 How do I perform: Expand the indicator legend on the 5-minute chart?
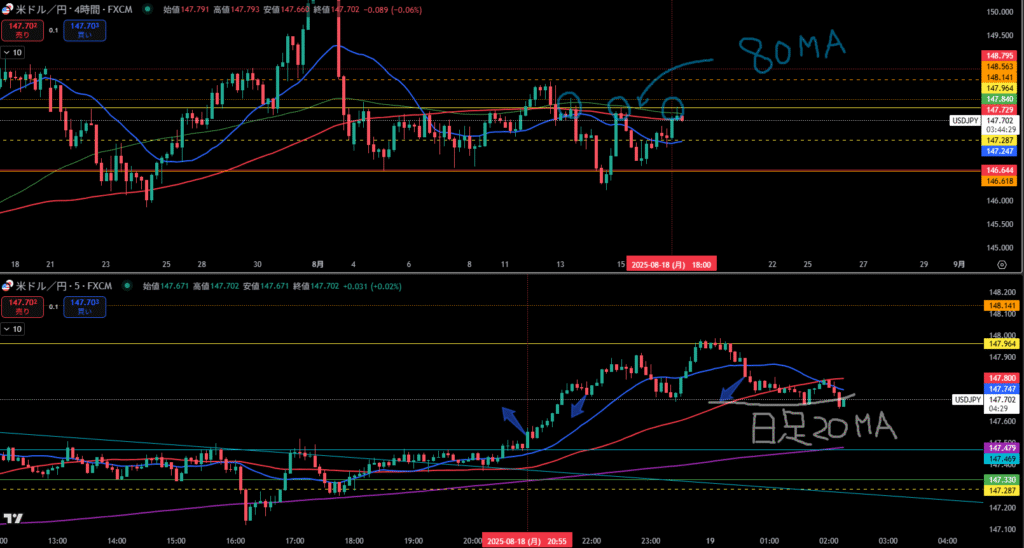[x=14, y=327]
